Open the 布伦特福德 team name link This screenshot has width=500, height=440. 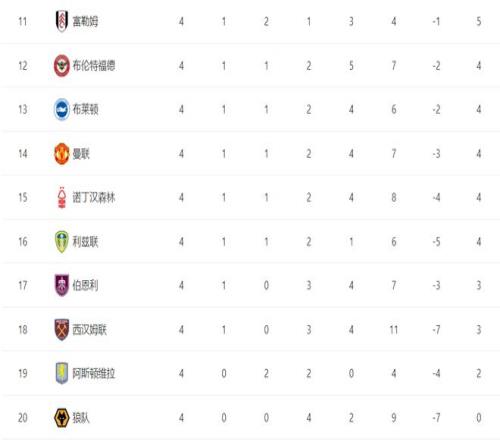point(94,66)
